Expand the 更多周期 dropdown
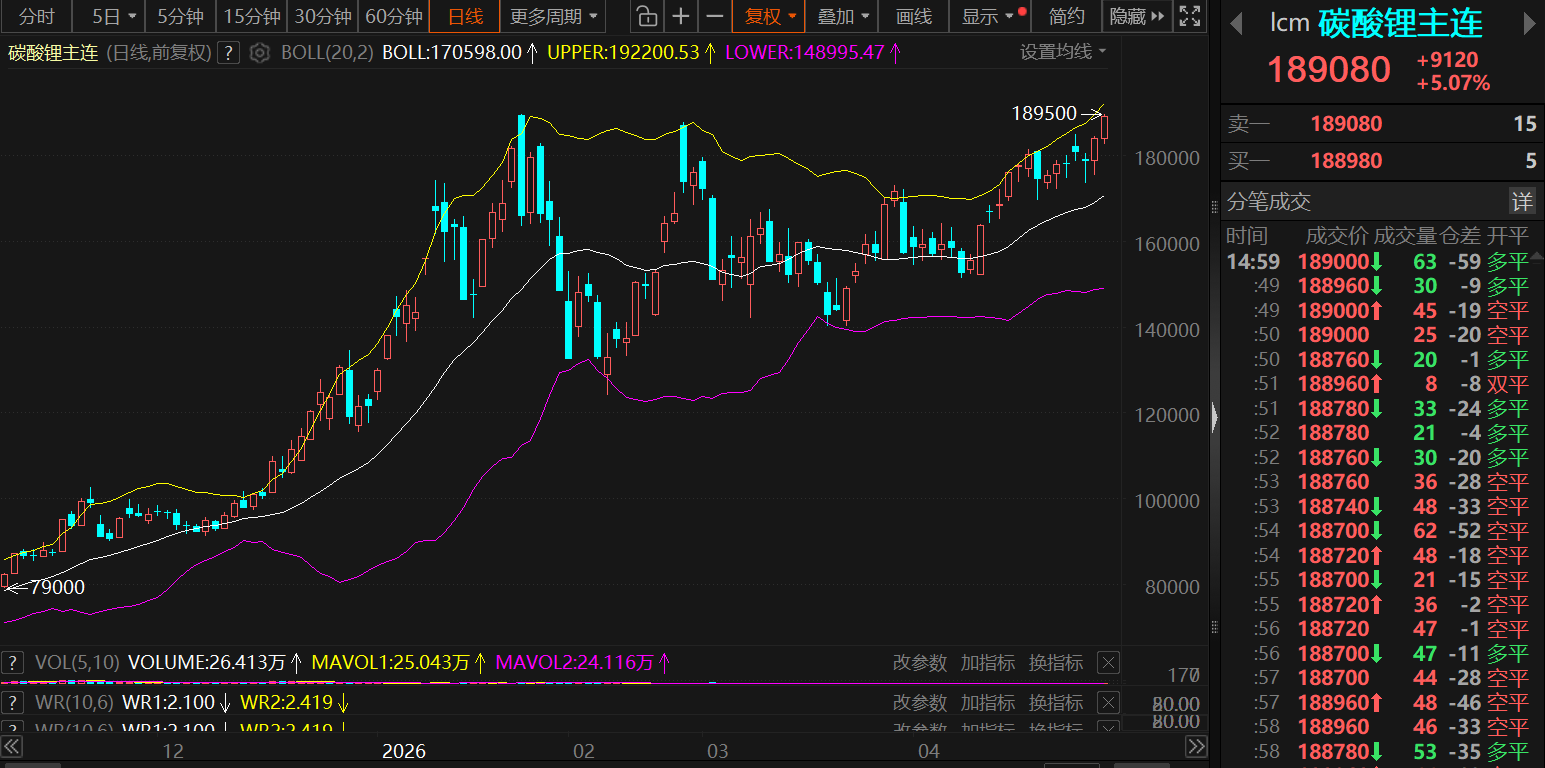Viewport: 1545px width, 768px height. [554, 16]
